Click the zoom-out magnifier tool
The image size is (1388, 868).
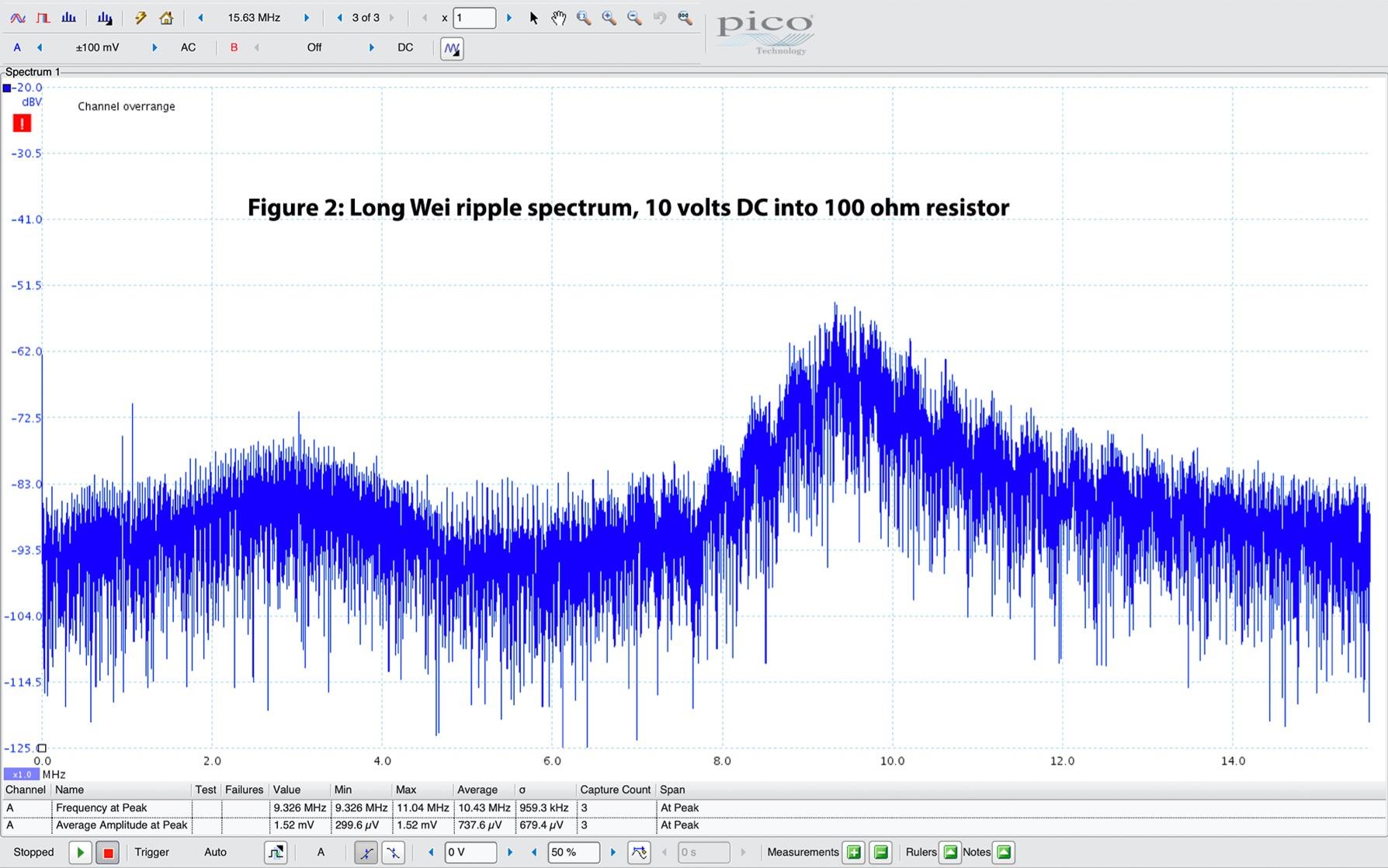click(634, 18)
